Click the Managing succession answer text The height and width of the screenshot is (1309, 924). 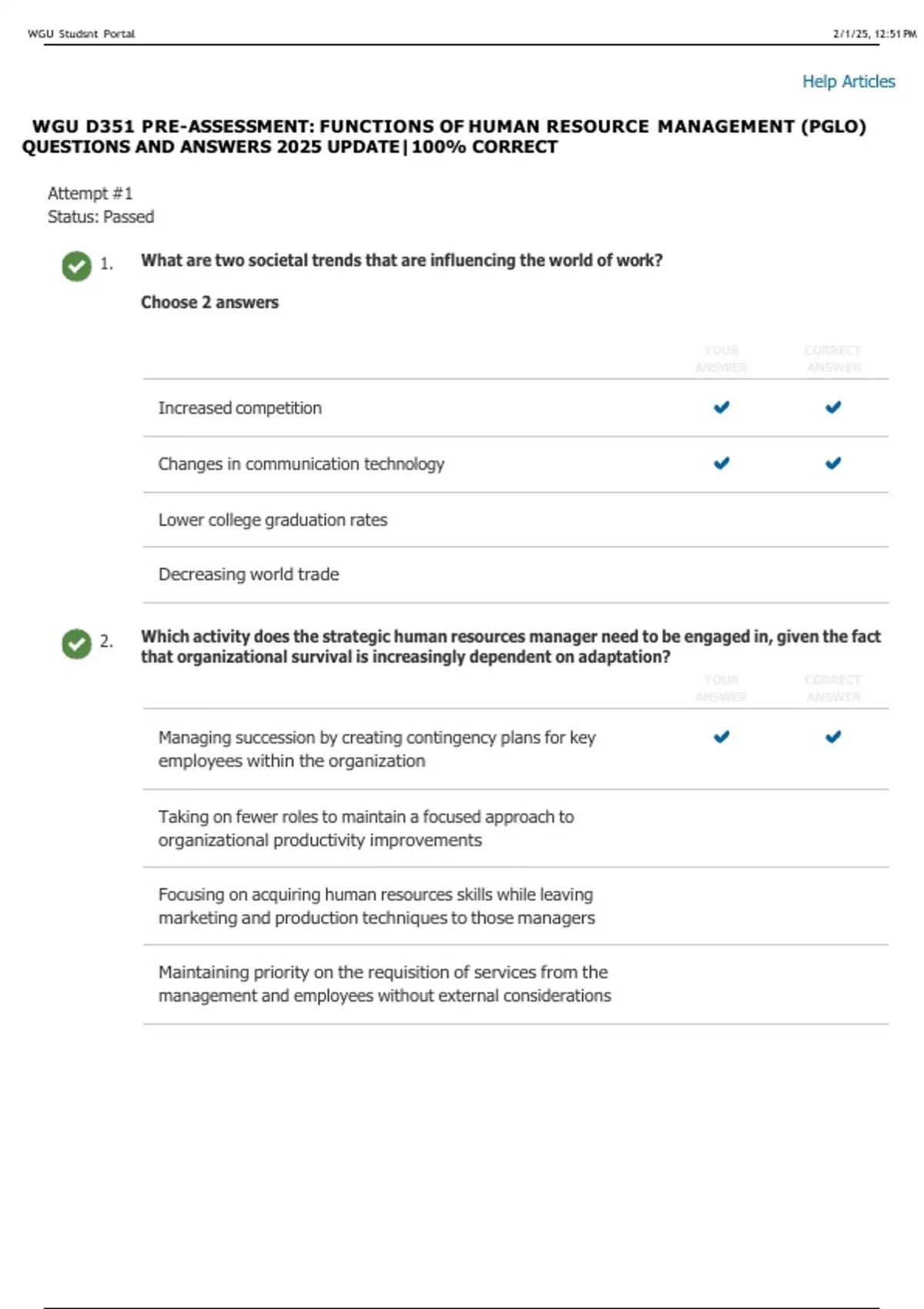coord(377,749)
